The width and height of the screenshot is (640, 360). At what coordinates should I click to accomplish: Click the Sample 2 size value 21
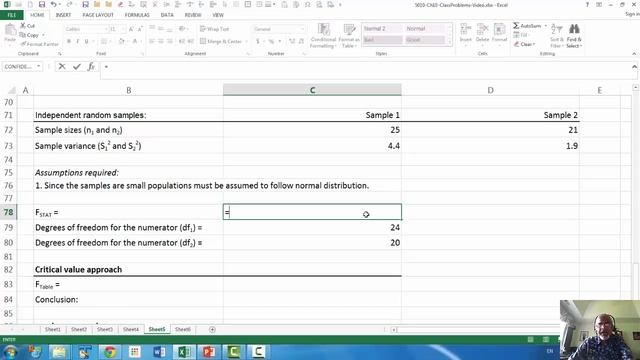pyautogui.click(x=490, y=130)
